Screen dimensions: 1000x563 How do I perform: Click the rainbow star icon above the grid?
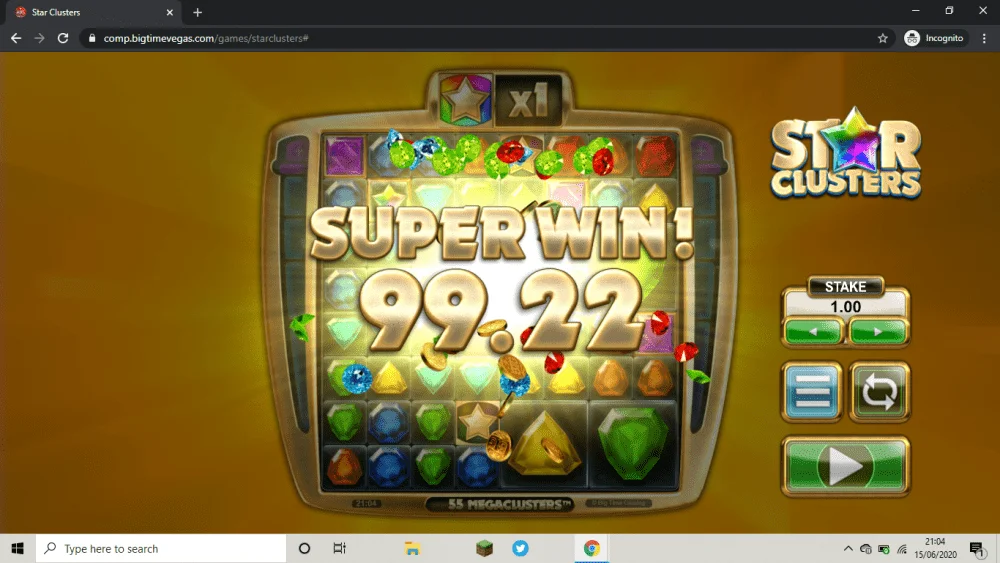[x=466, y=99]
